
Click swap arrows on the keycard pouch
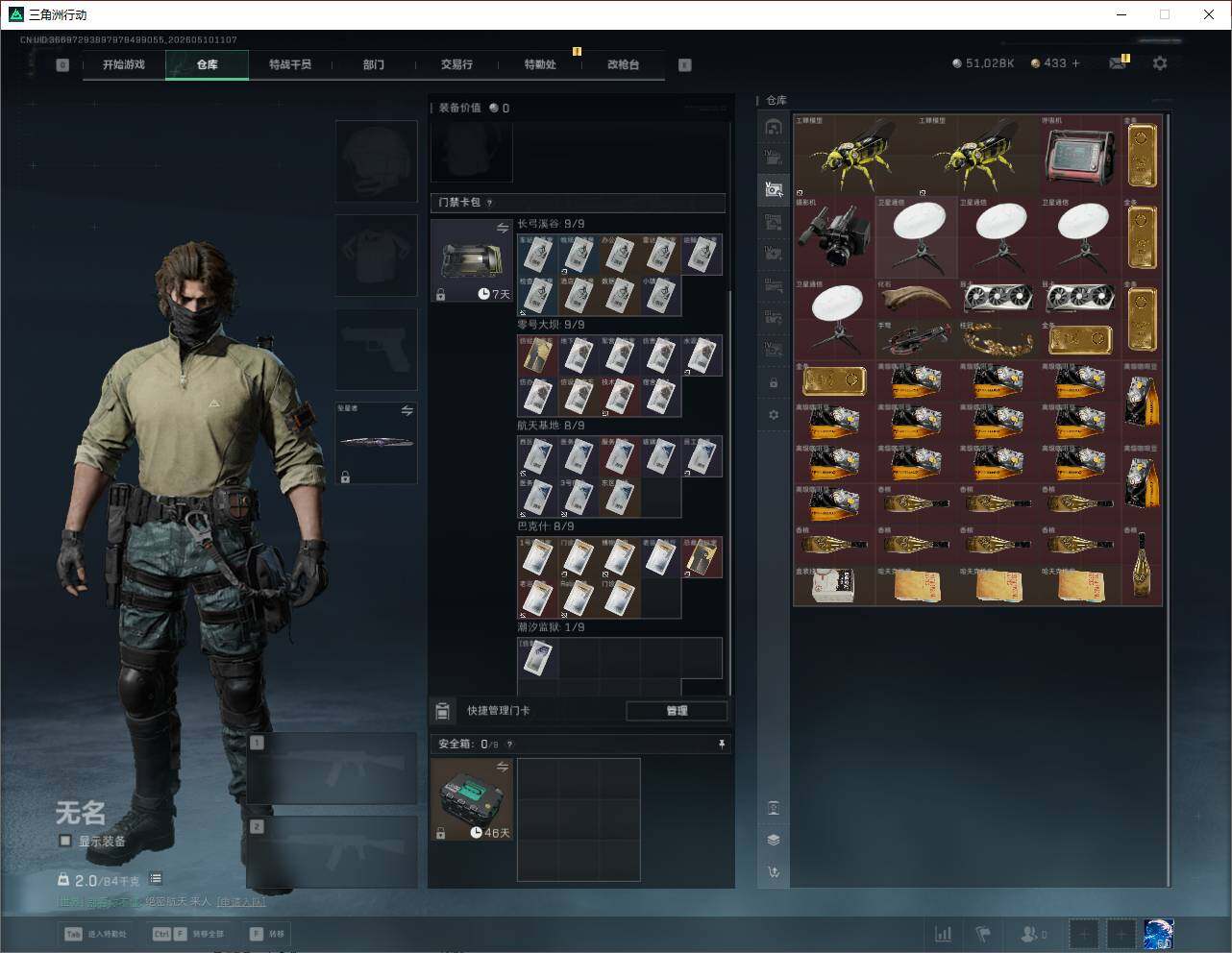point(502,229)
